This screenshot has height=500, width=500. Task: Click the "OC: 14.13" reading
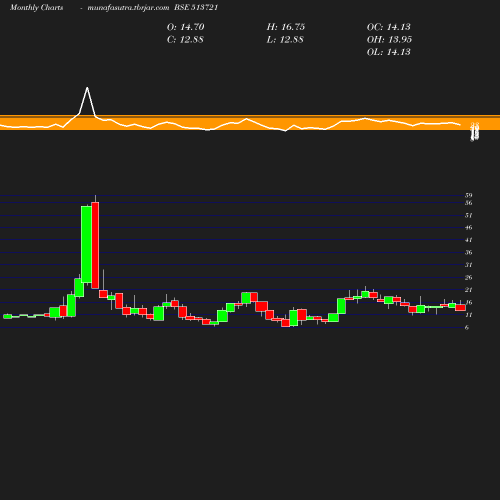click(x=389, y=27)
